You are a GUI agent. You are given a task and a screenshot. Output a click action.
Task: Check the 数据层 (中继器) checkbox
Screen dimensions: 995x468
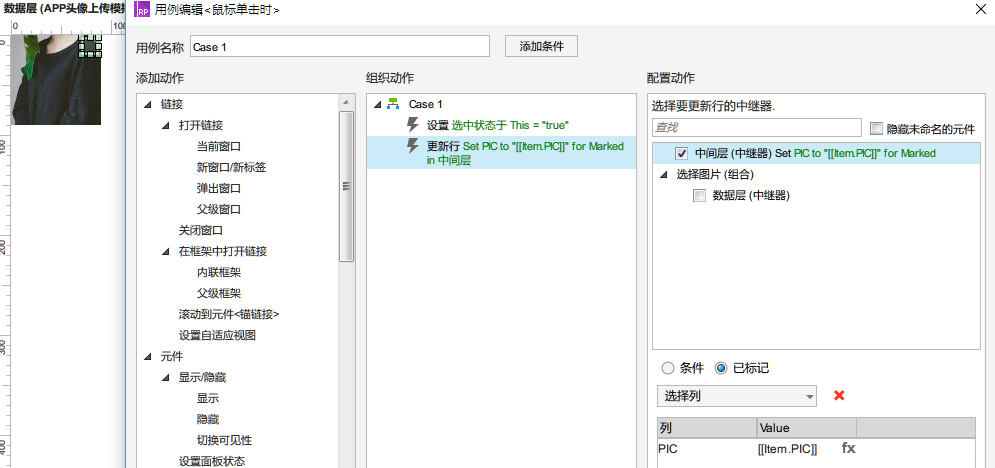tap(699, 196)
